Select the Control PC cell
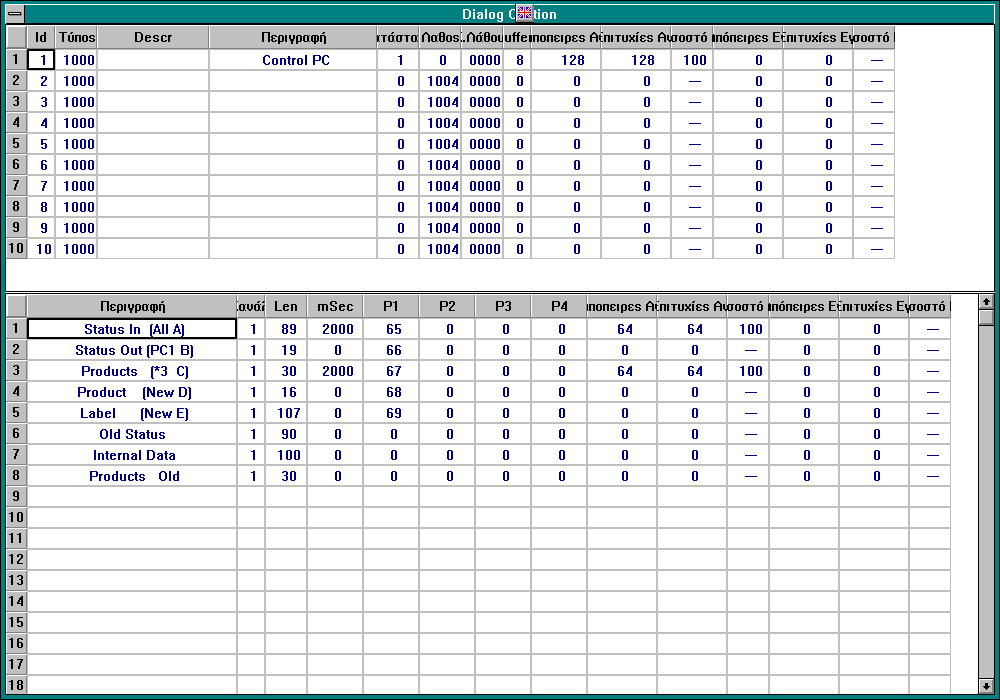The width and height of the screenshot is (1000, 700). click(296, 60)
